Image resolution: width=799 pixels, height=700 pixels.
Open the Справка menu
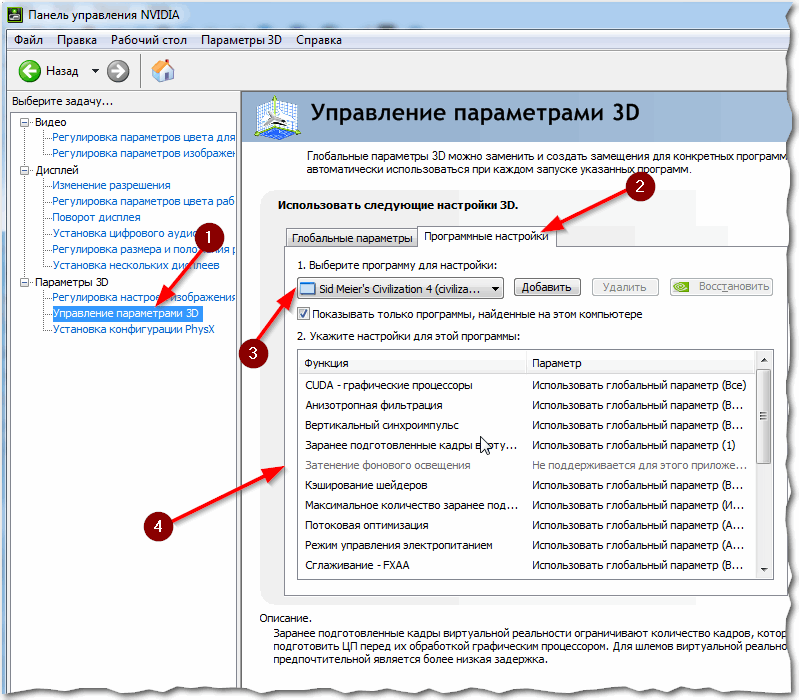(x=318, y=40)
